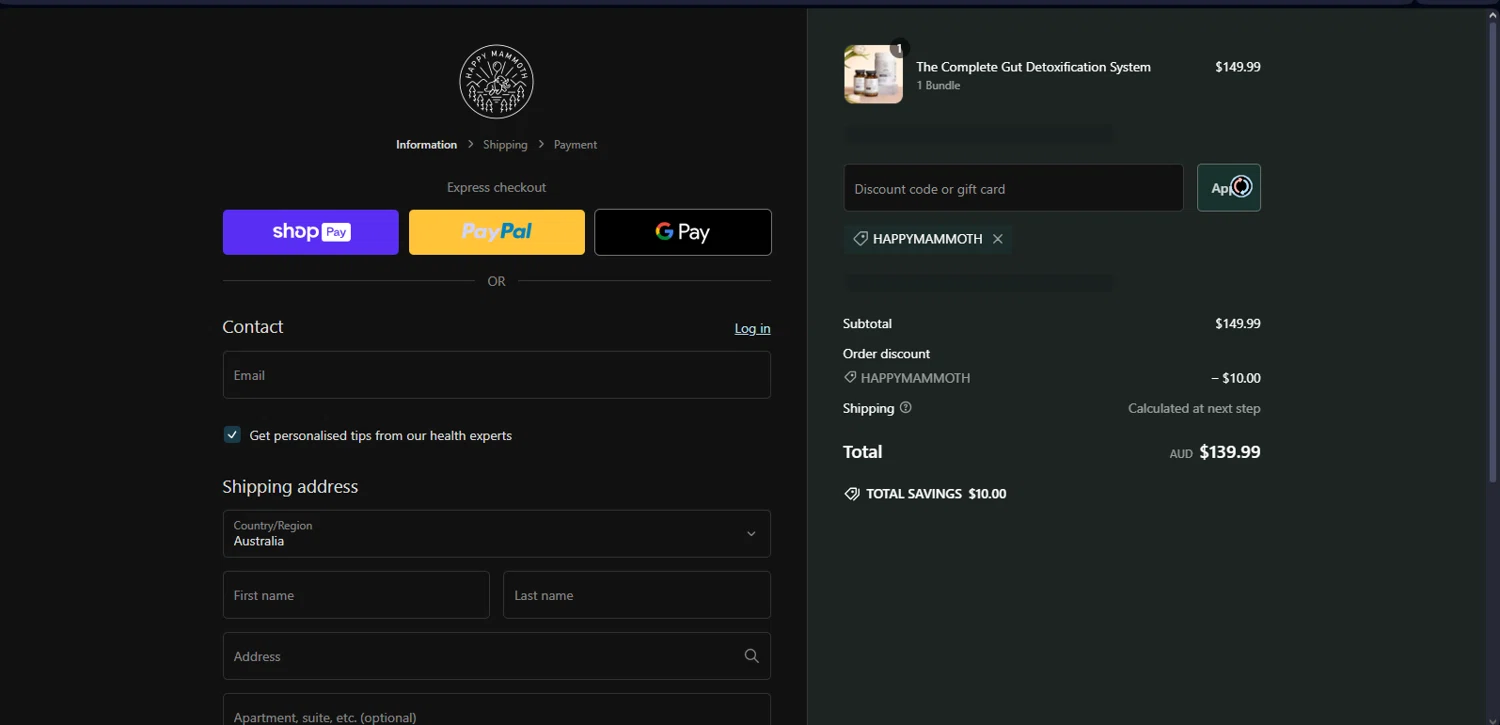Remove the HAPPYMAMMOTH discount code
The height and width of the screenshot is (725, 1500).
[998, 239]
